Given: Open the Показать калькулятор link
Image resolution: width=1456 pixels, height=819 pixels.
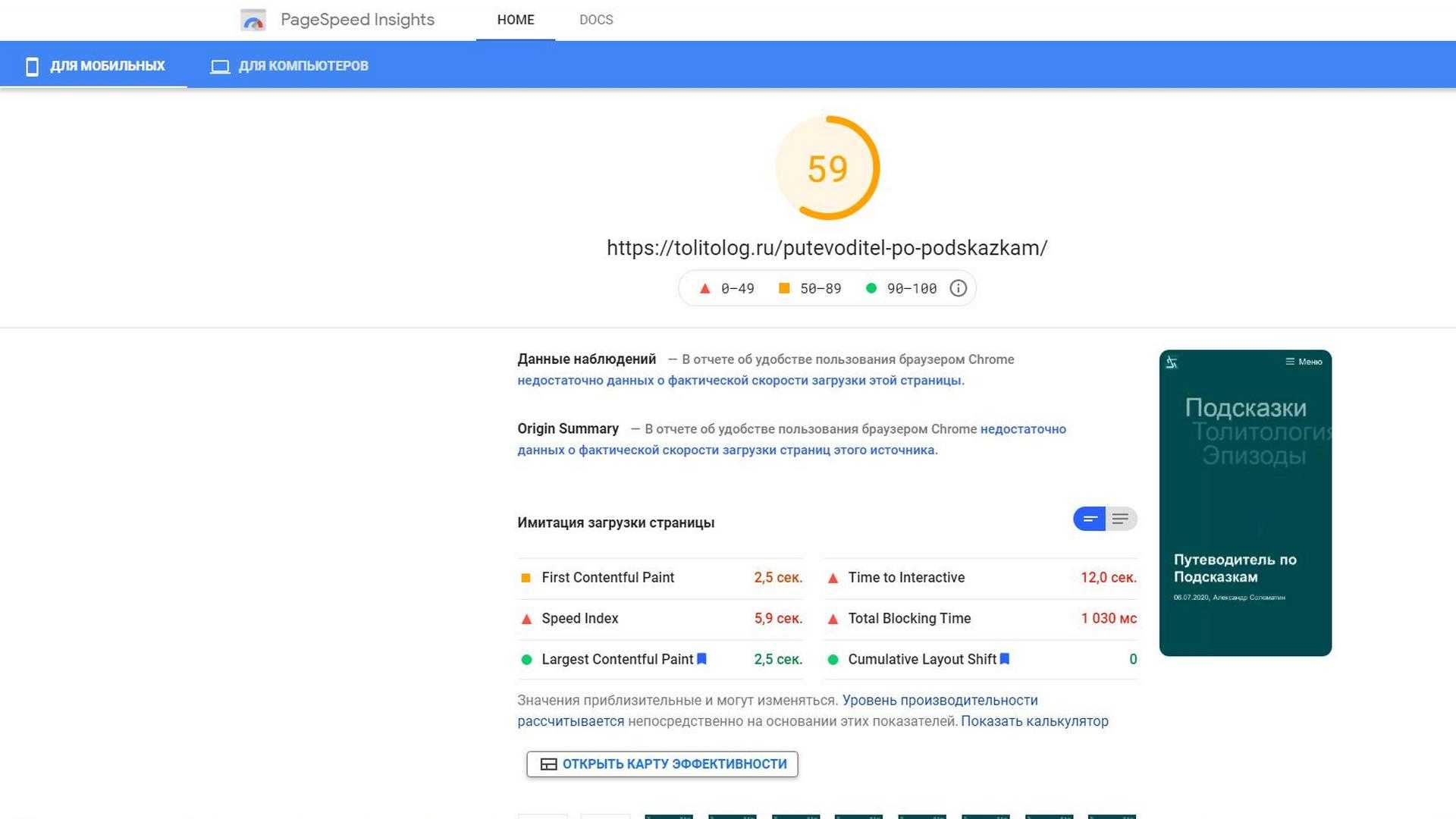Looking at the screenshot, I should 1034,721.
